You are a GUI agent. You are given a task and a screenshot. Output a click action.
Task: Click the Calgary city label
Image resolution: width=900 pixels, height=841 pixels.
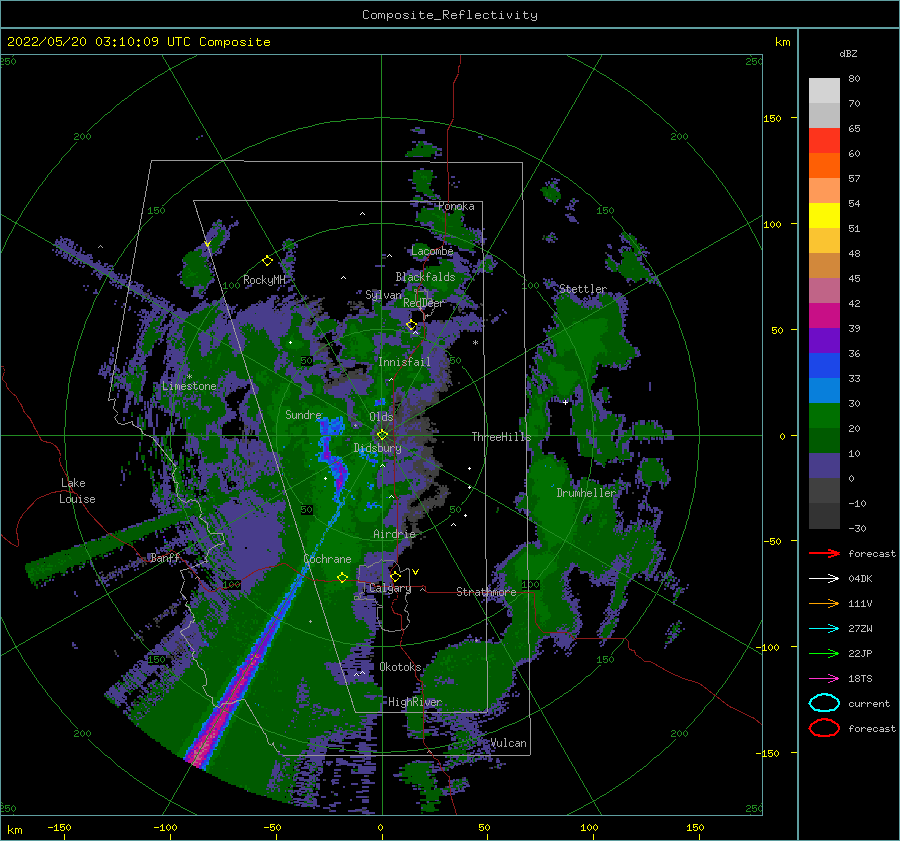click(x=390, y=588)
